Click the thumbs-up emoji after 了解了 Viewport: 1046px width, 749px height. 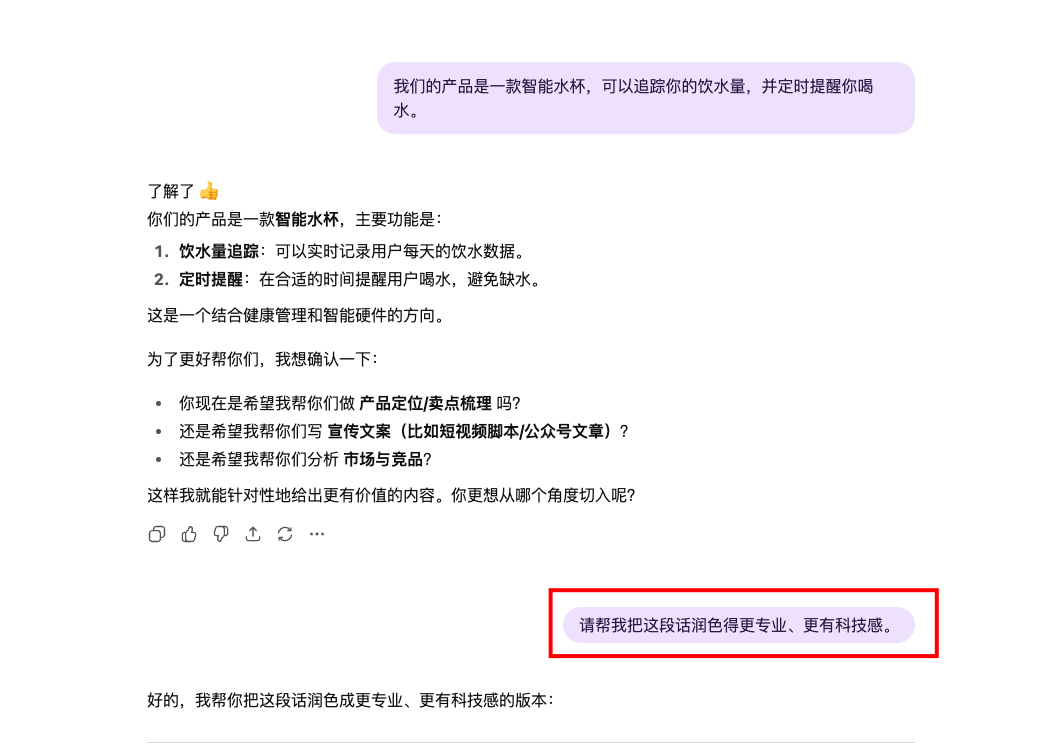(x=209, y=191)
